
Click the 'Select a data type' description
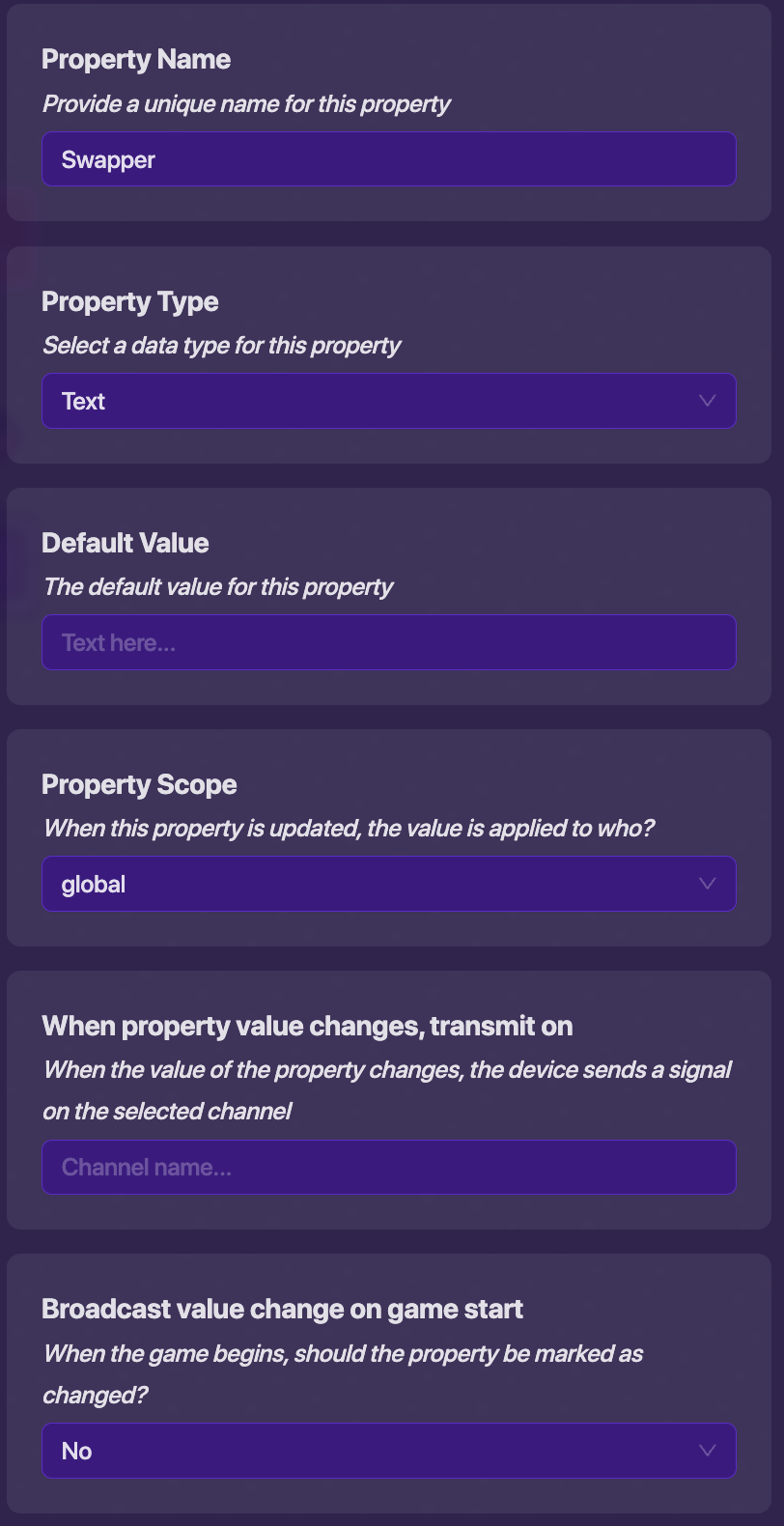click(221, 346)
